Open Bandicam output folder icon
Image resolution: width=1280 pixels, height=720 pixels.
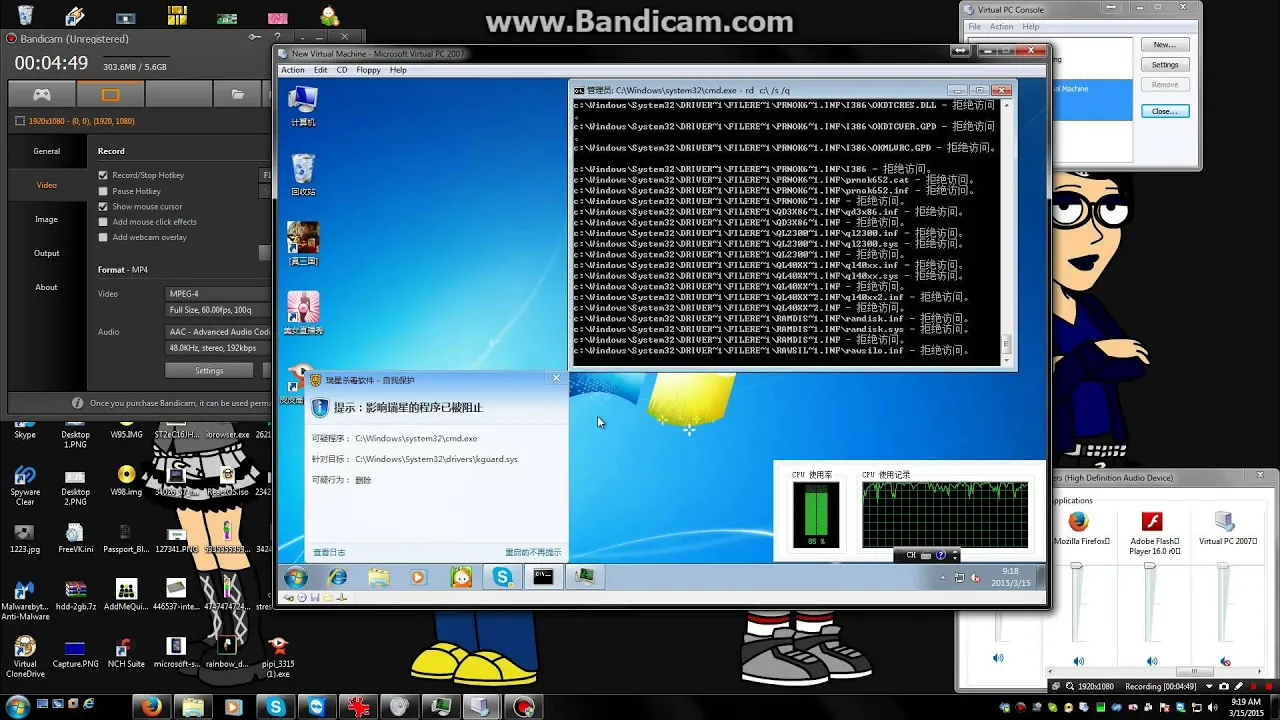point(238,94)
